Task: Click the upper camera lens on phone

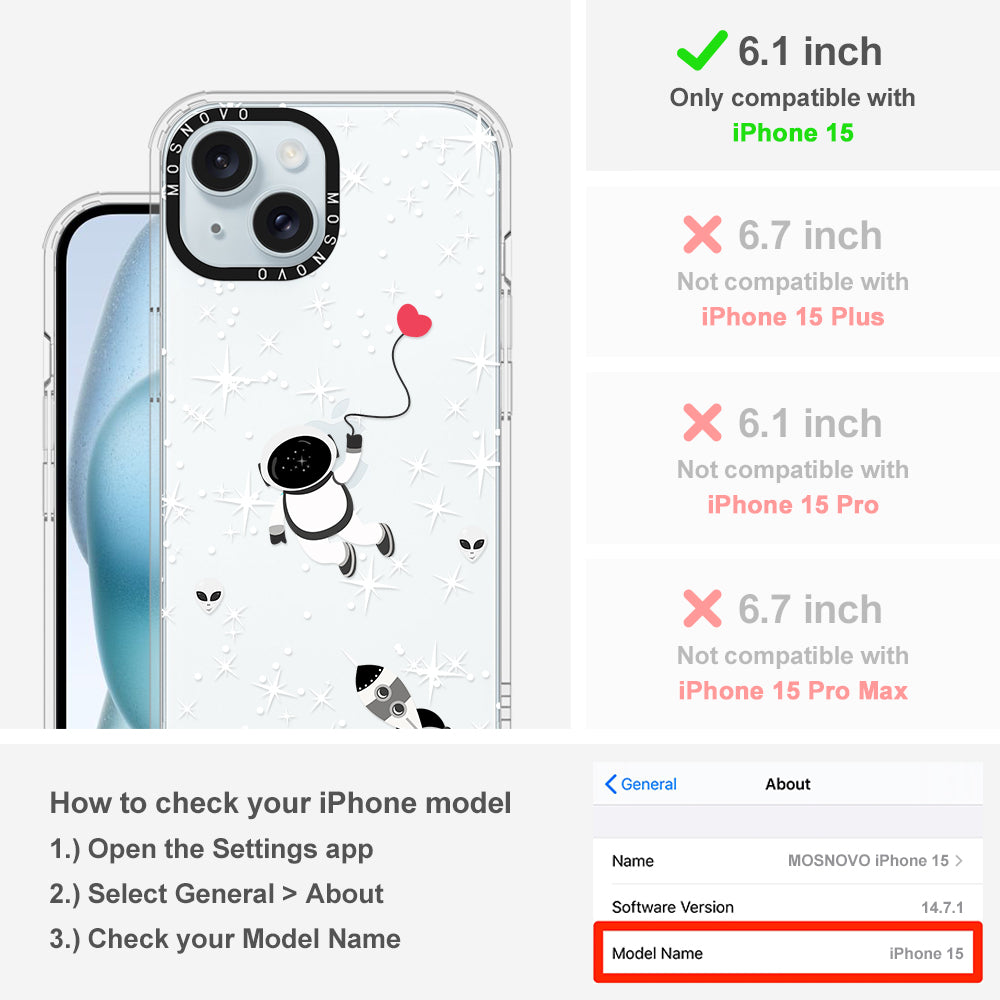Action: tap(223, 162)
